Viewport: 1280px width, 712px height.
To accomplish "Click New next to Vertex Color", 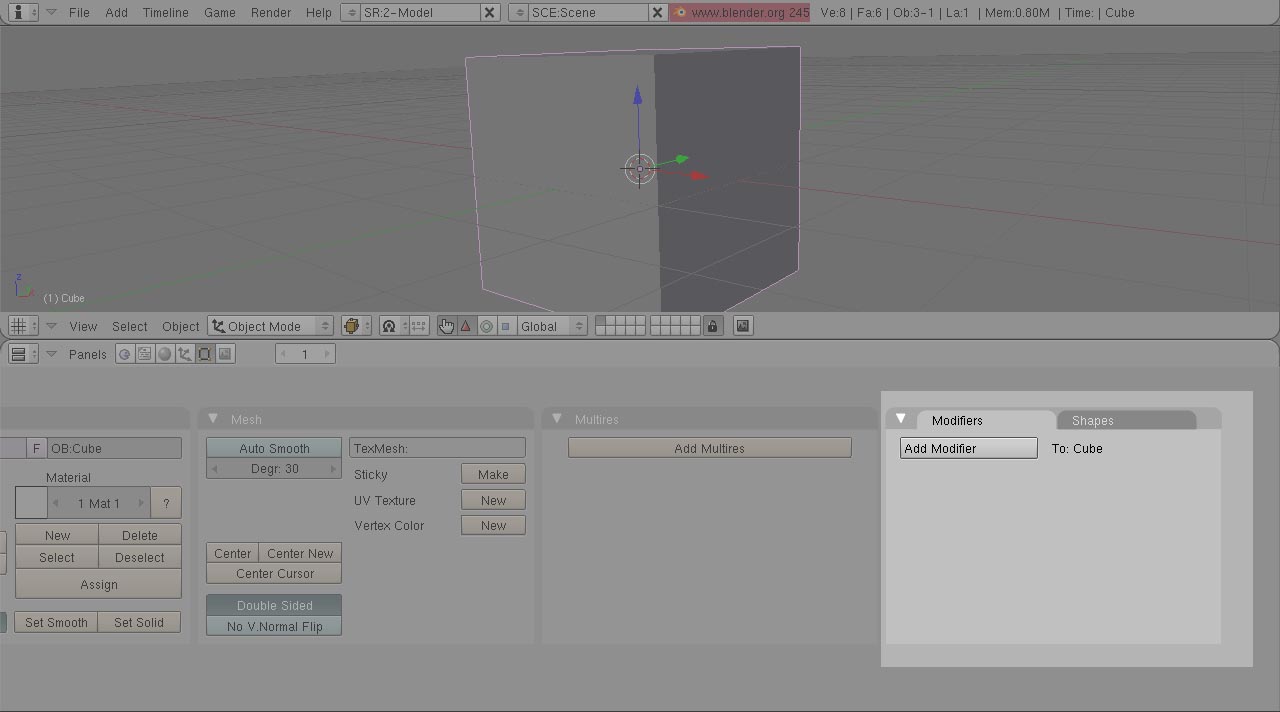I will [x=493, y=525].
